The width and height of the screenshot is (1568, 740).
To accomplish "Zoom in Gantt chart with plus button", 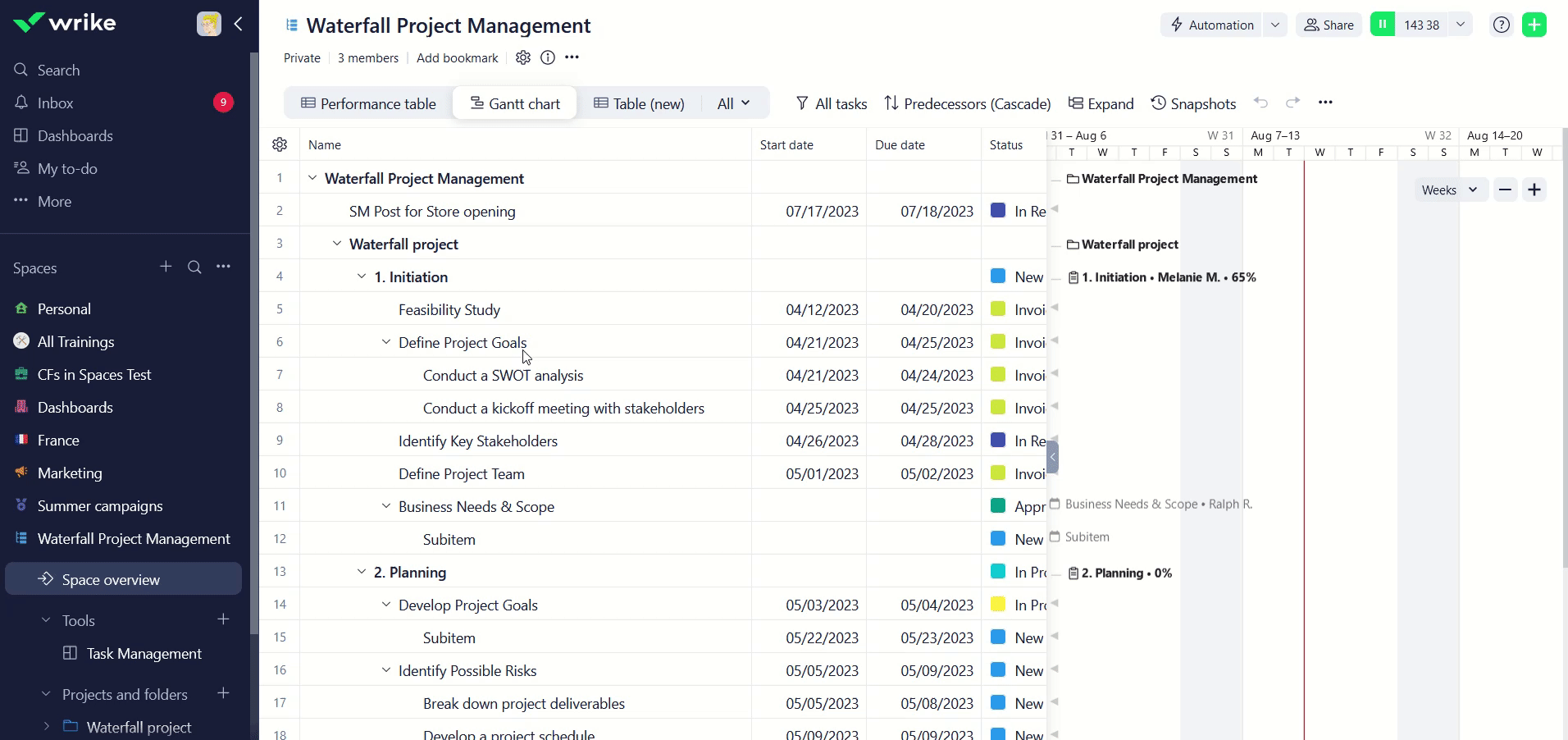I will (x=1534, y=190).
